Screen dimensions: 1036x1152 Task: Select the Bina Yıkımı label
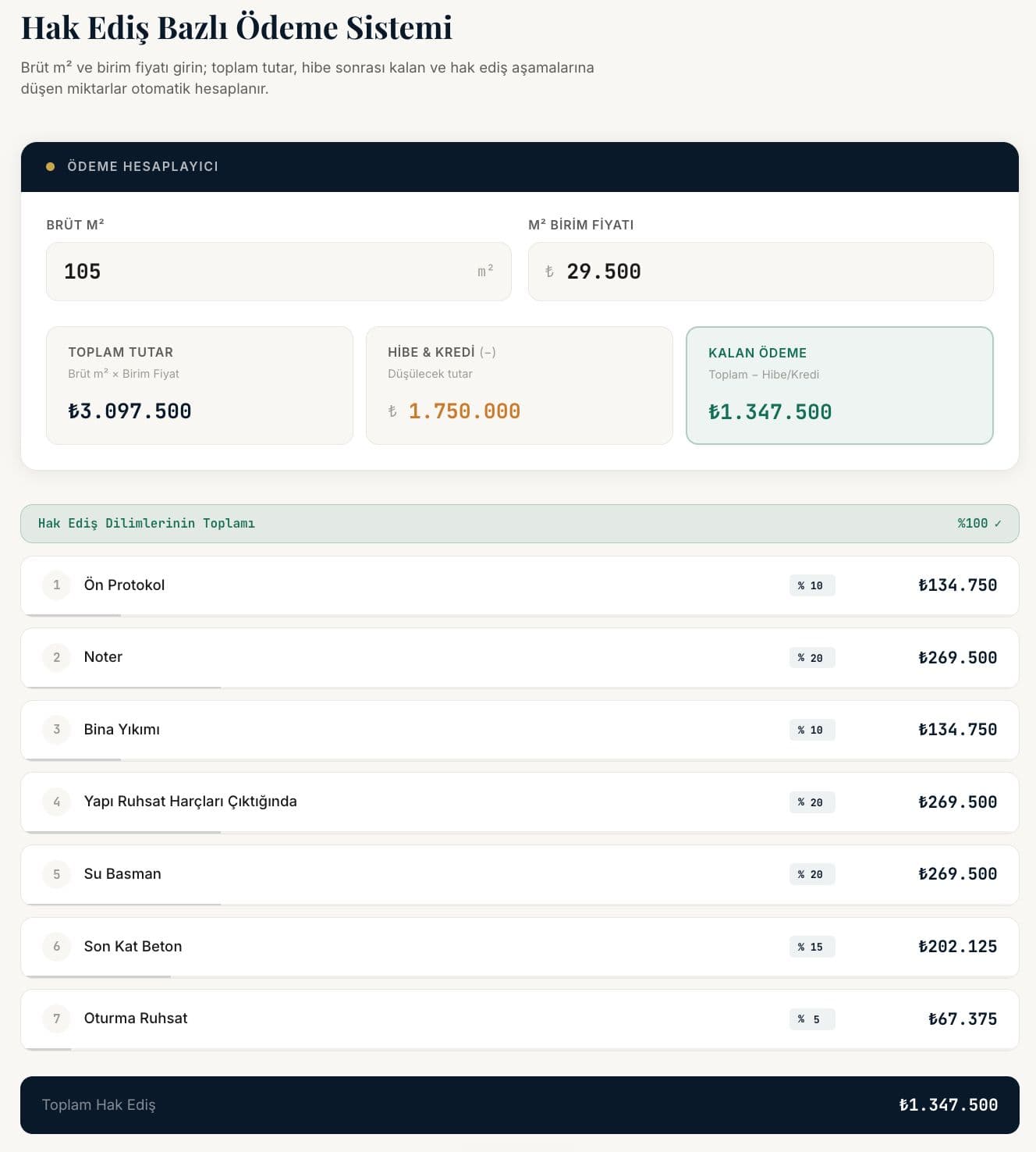(122, 730)
